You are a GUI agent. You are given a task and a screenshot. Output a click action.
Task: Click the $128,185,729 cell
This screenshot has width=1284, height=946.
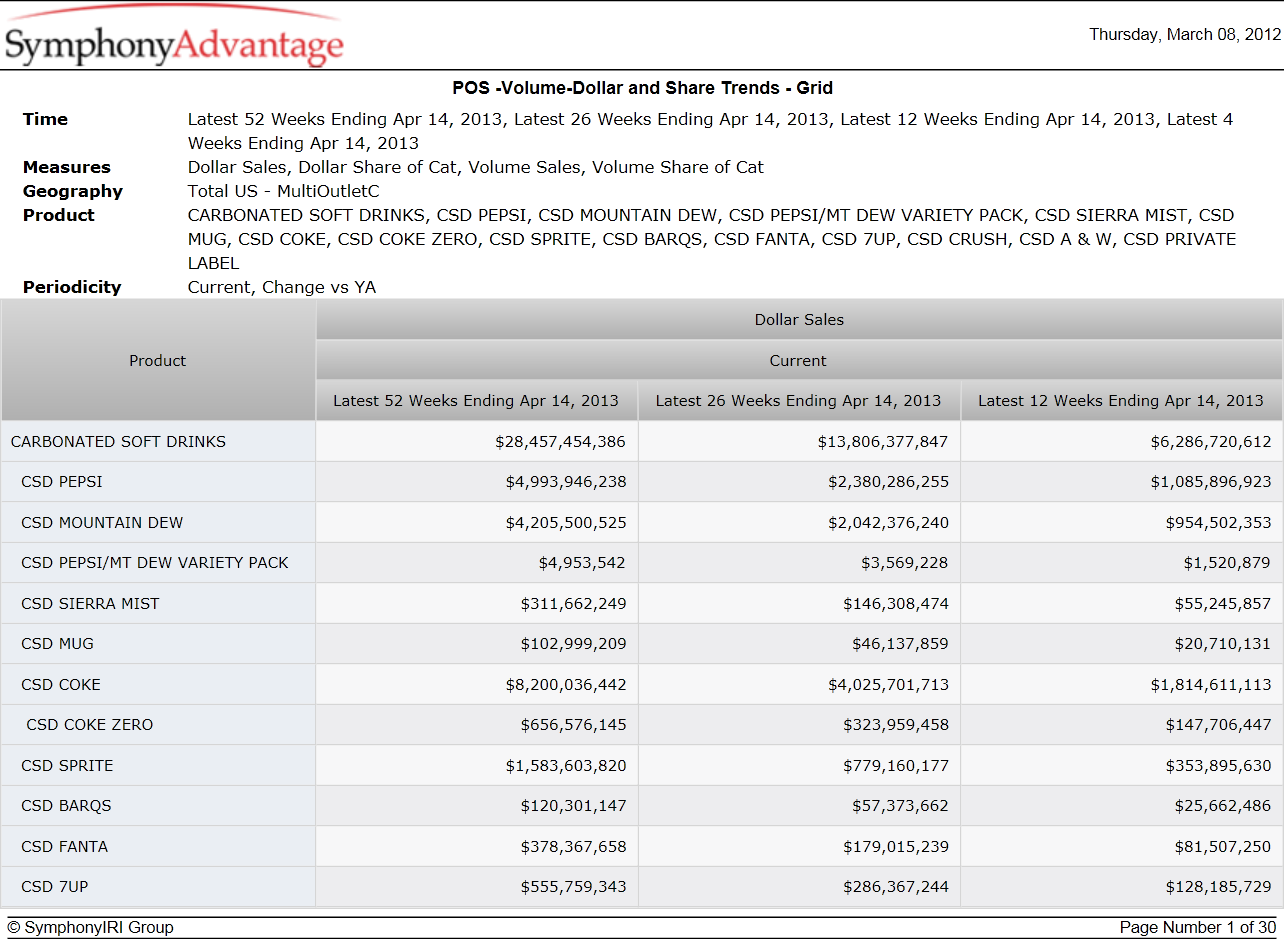pos(1122,886)
